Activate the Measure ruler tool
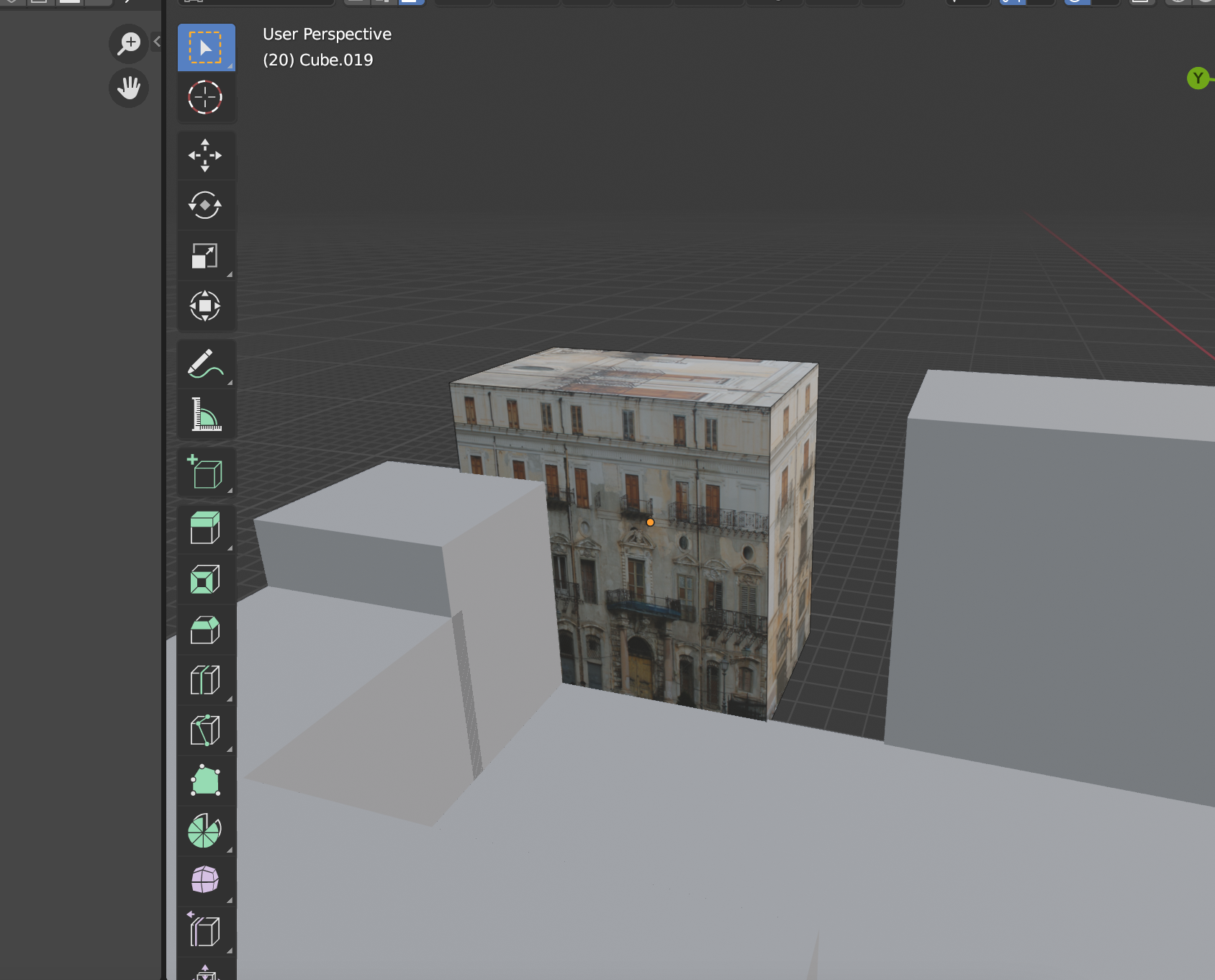Viewport: 1215px width, 980px height. point(206,414)
